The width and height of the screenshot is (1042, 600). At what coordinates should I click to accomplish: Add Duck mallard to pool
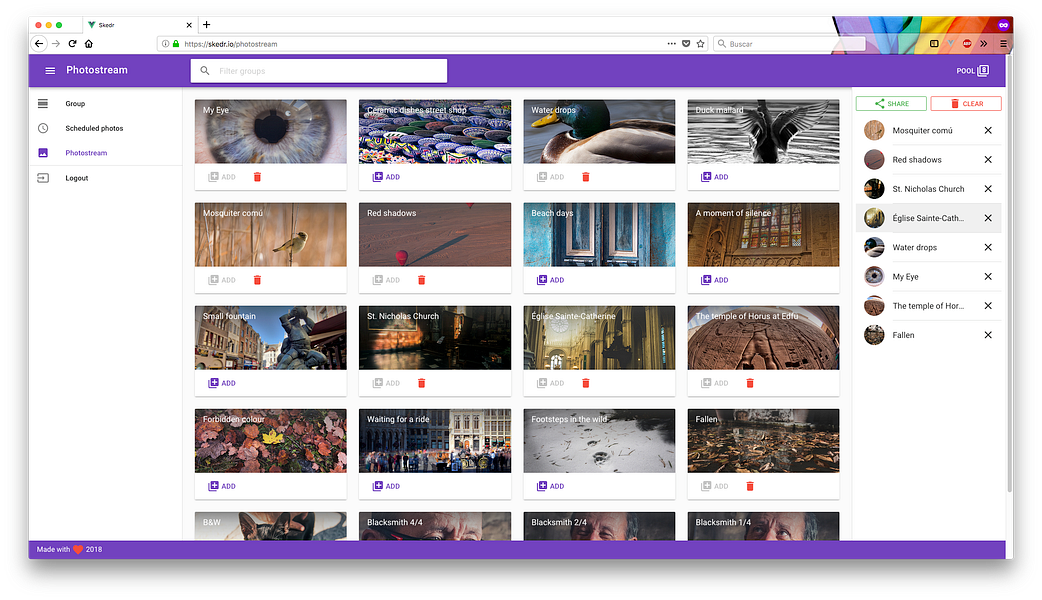714,177
